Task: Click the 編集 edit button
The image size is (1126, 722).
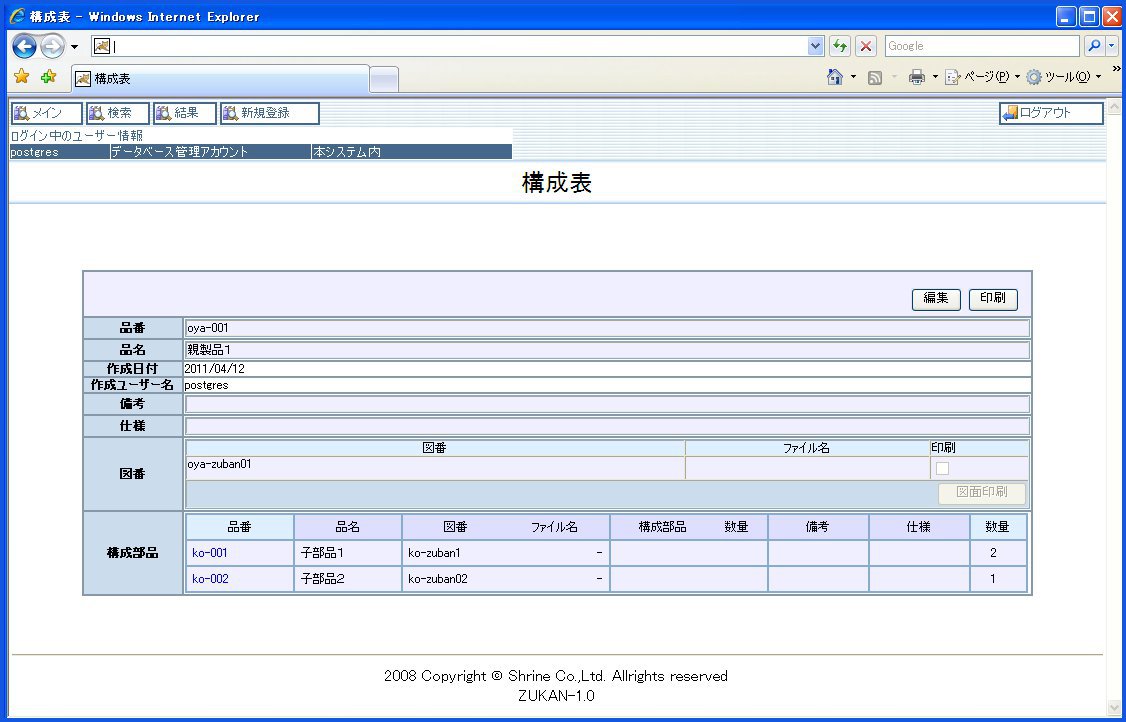Action: coord(936,299)
